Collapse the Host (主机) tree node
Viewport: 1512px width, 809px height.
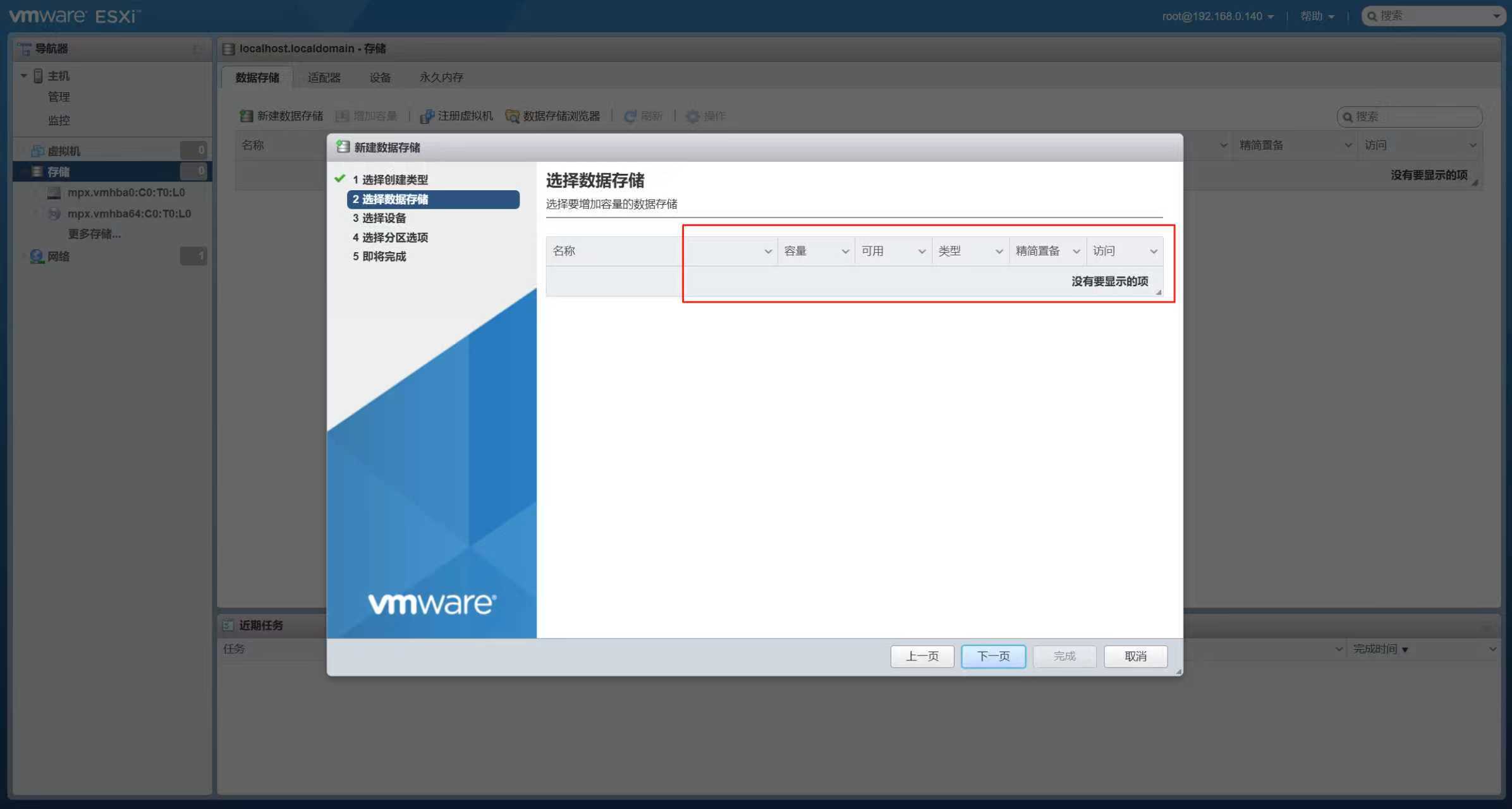point(23,76)
